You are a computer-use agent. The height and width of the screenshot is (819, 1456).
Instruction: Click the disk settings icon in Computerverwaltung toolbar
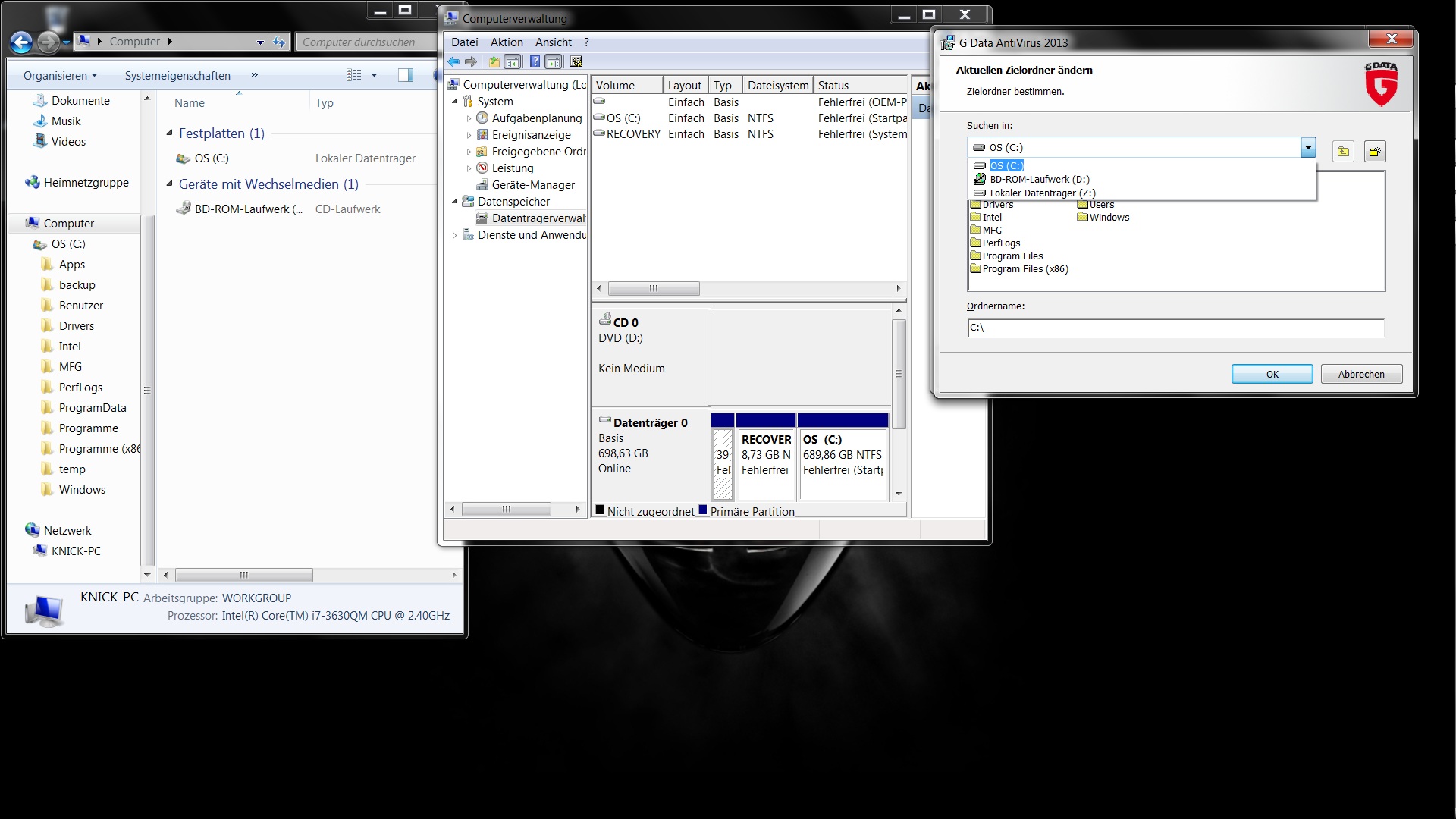click(576, 62)
